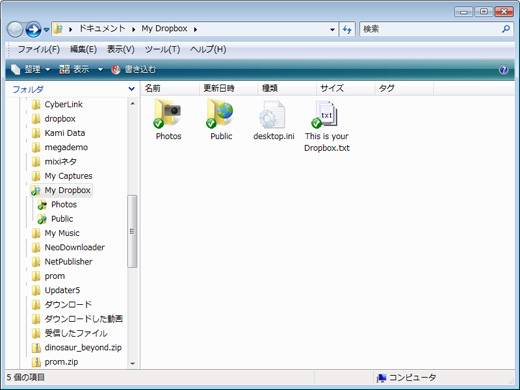This screenshot has width=520, height=390.
Task: Open the 編集(E) menu
Action: [83, 49]
